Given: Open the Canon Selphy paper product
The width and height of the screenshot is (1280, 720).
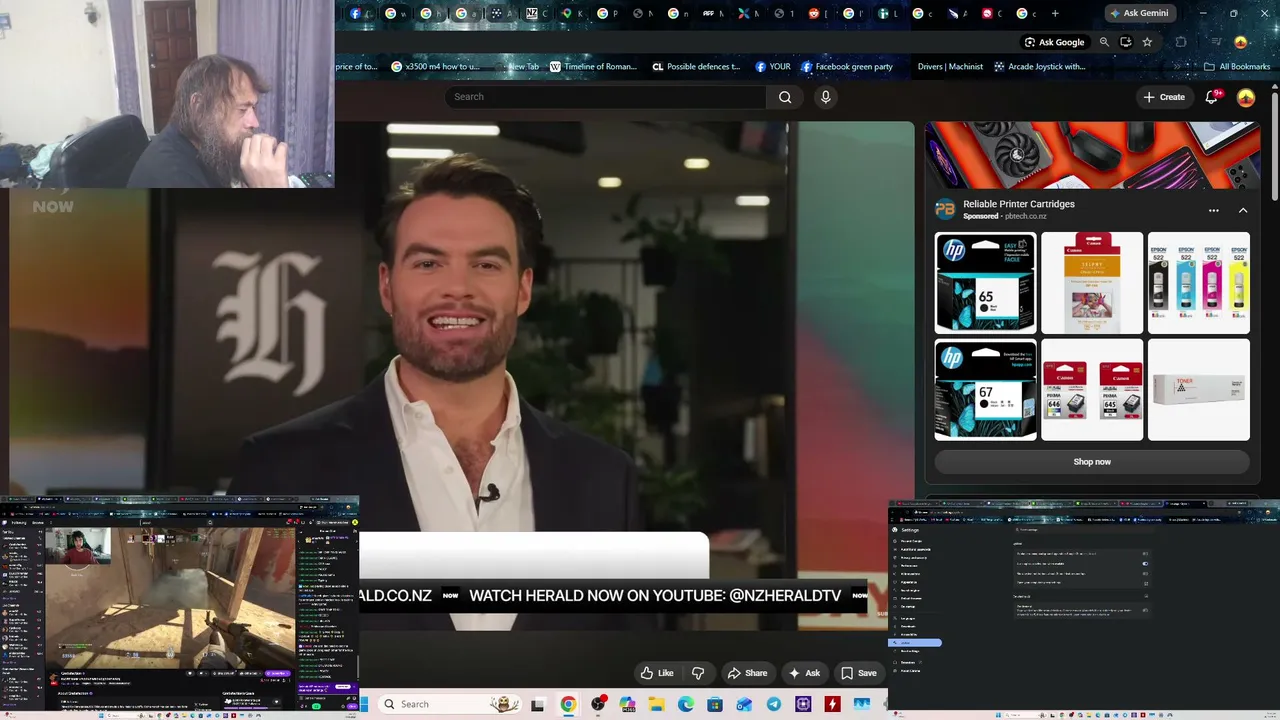Looking at the screenshot, I should click(x=1092, y=283).
